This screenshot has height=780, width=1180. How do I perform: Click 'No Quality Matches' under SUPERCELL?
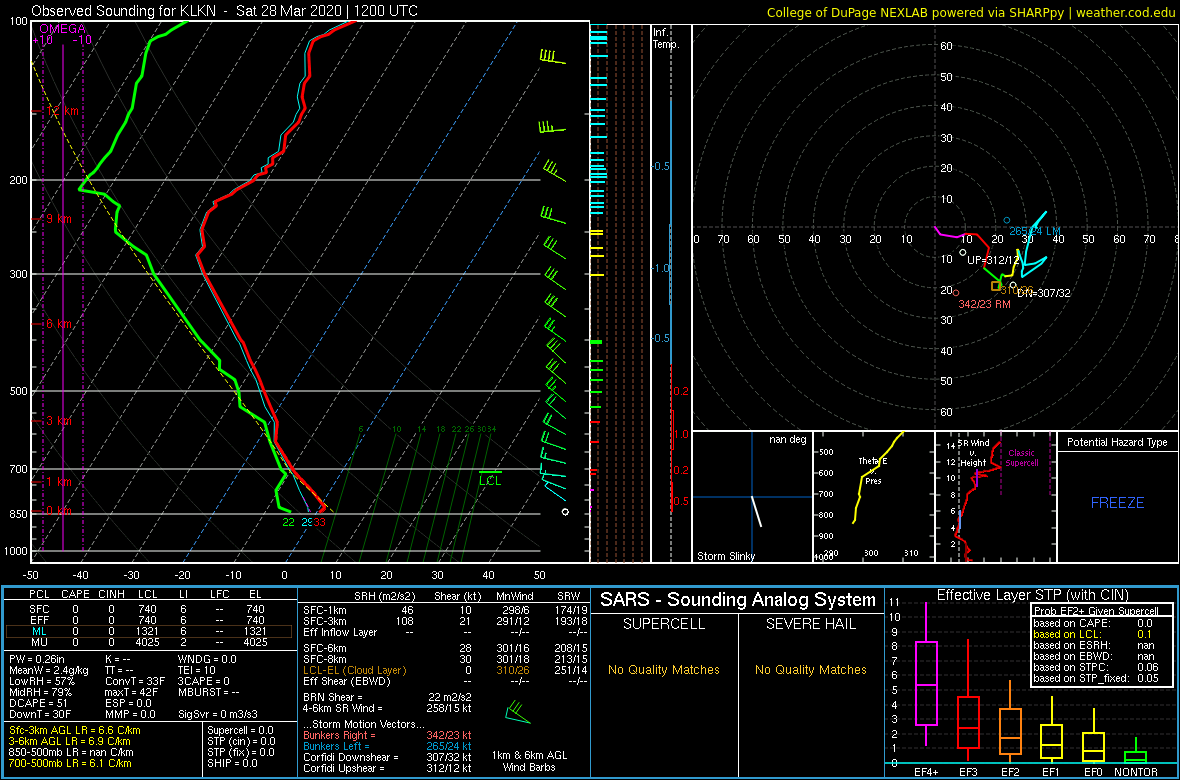(x=663, y=669)
